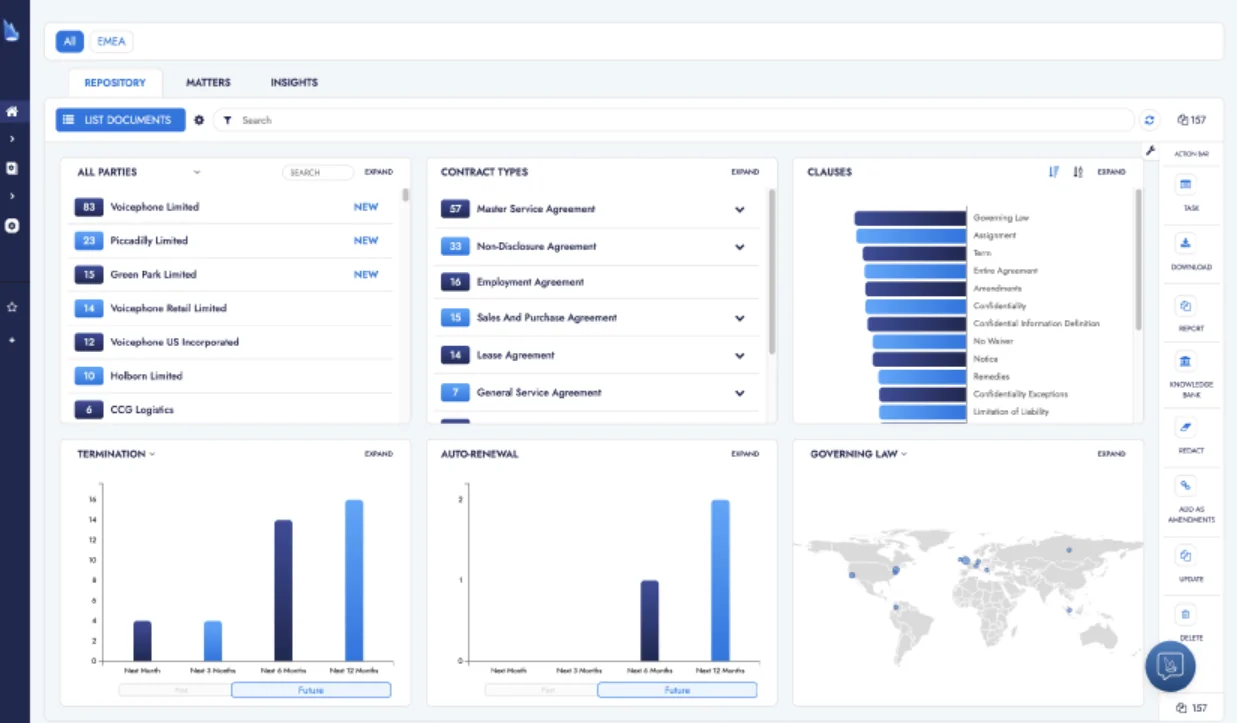
Task: Click the Report icon in action bar
Action: (x=1185, y=305)
